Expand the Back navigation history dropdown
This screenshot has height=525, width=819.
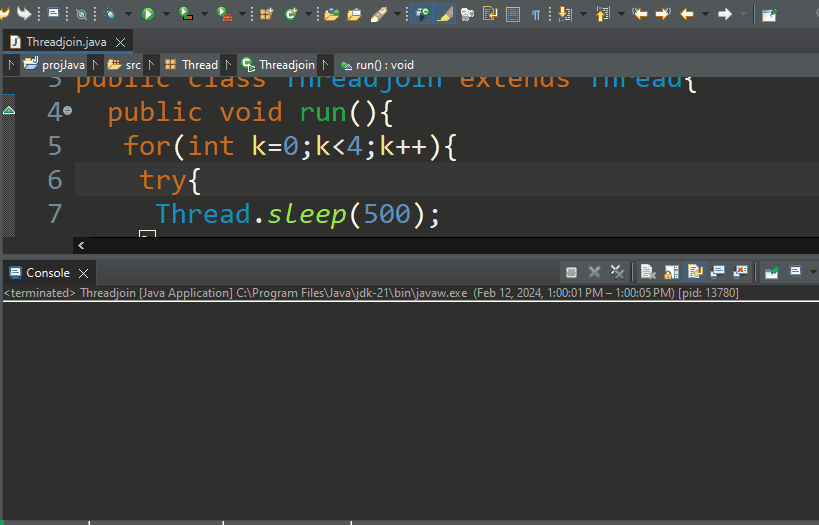pos(705,14)
